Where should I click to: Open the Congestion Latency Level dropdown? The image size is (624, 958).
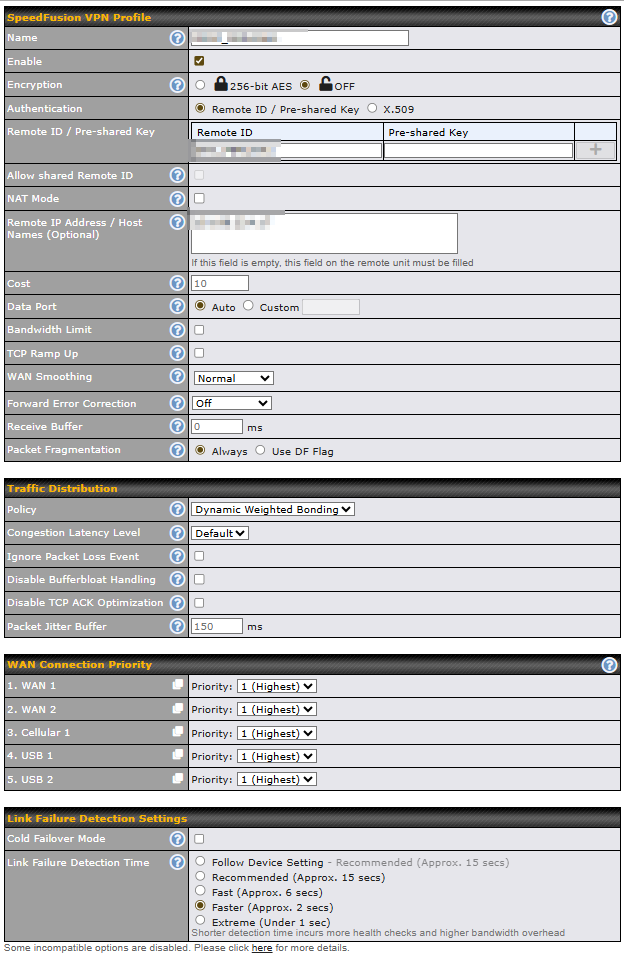[220, 533]
